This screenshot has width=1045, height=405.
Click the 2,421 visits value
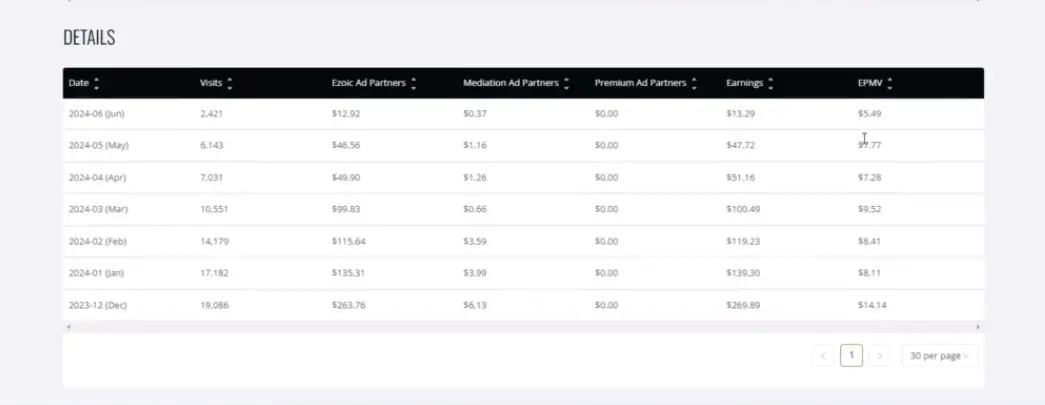click(x=211, y=114)
